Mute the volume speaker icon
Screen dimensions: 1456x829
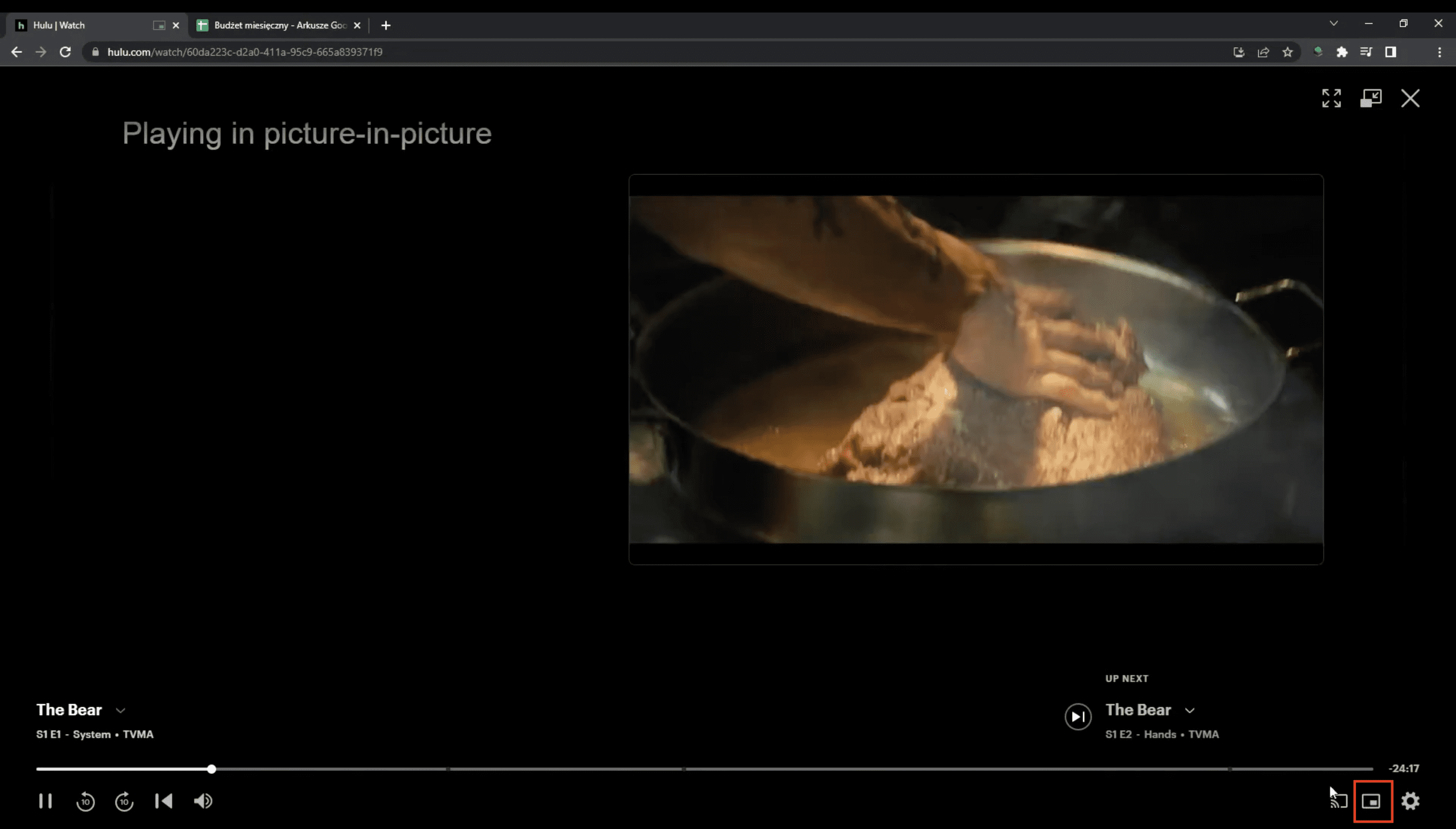[x=202, y=801]
